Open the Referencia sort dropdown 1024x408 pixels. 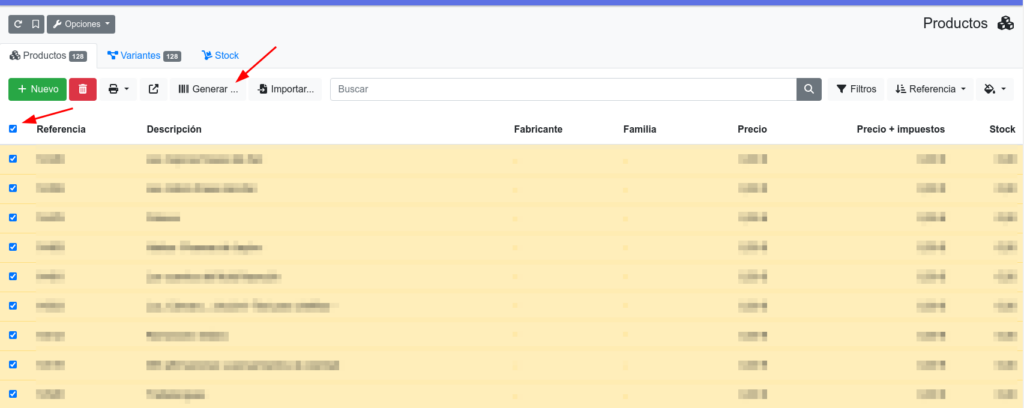931,89
